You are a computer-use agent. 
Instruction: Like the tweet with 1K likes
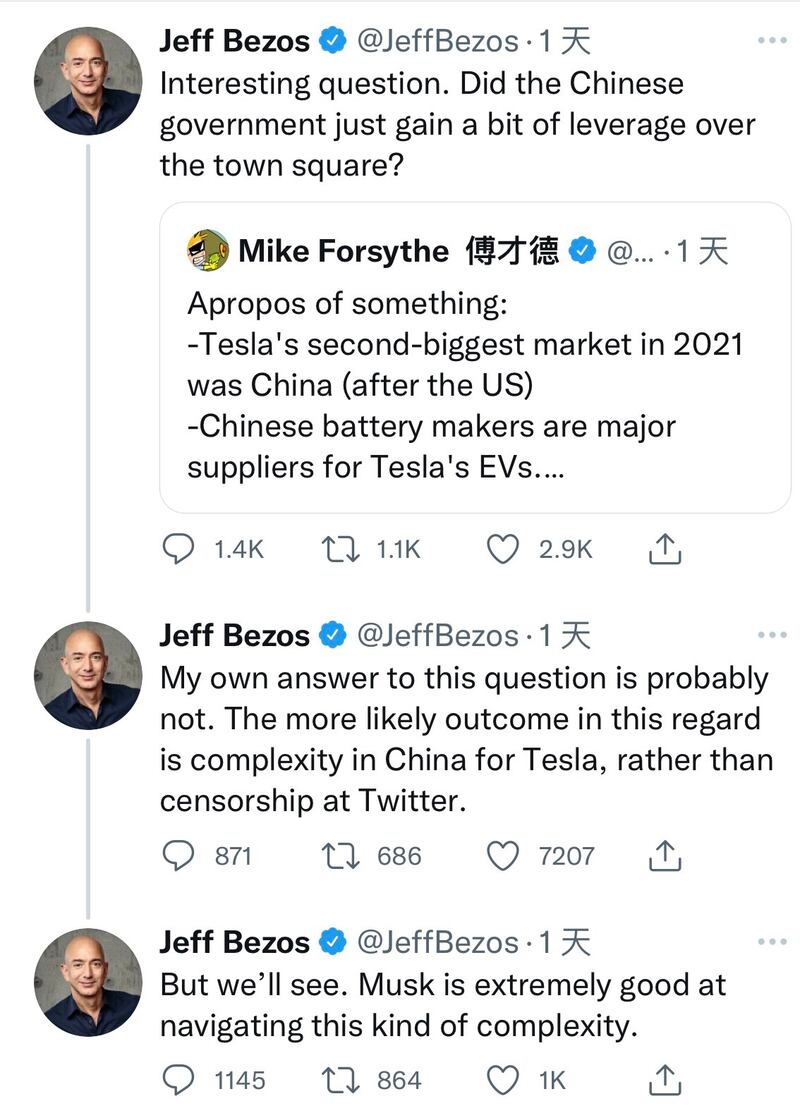[501, 1080]
